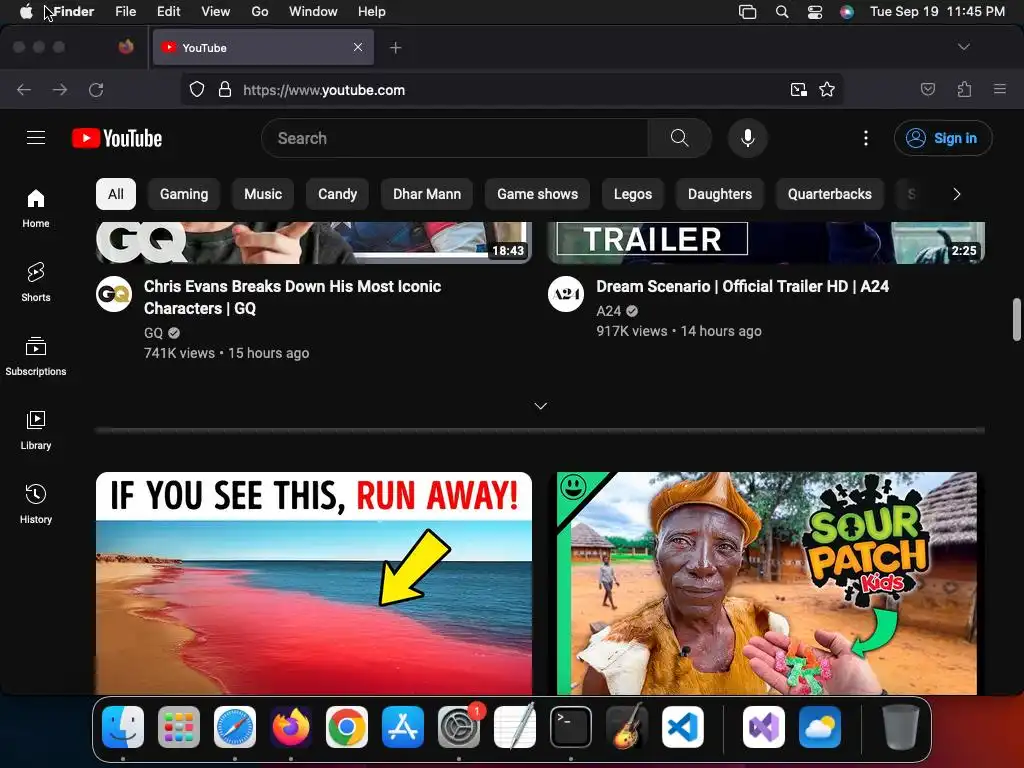Toggle picture-in-picture icon in address bar
The height and width of the screenshot is (768, 1024).
[799, 89]
